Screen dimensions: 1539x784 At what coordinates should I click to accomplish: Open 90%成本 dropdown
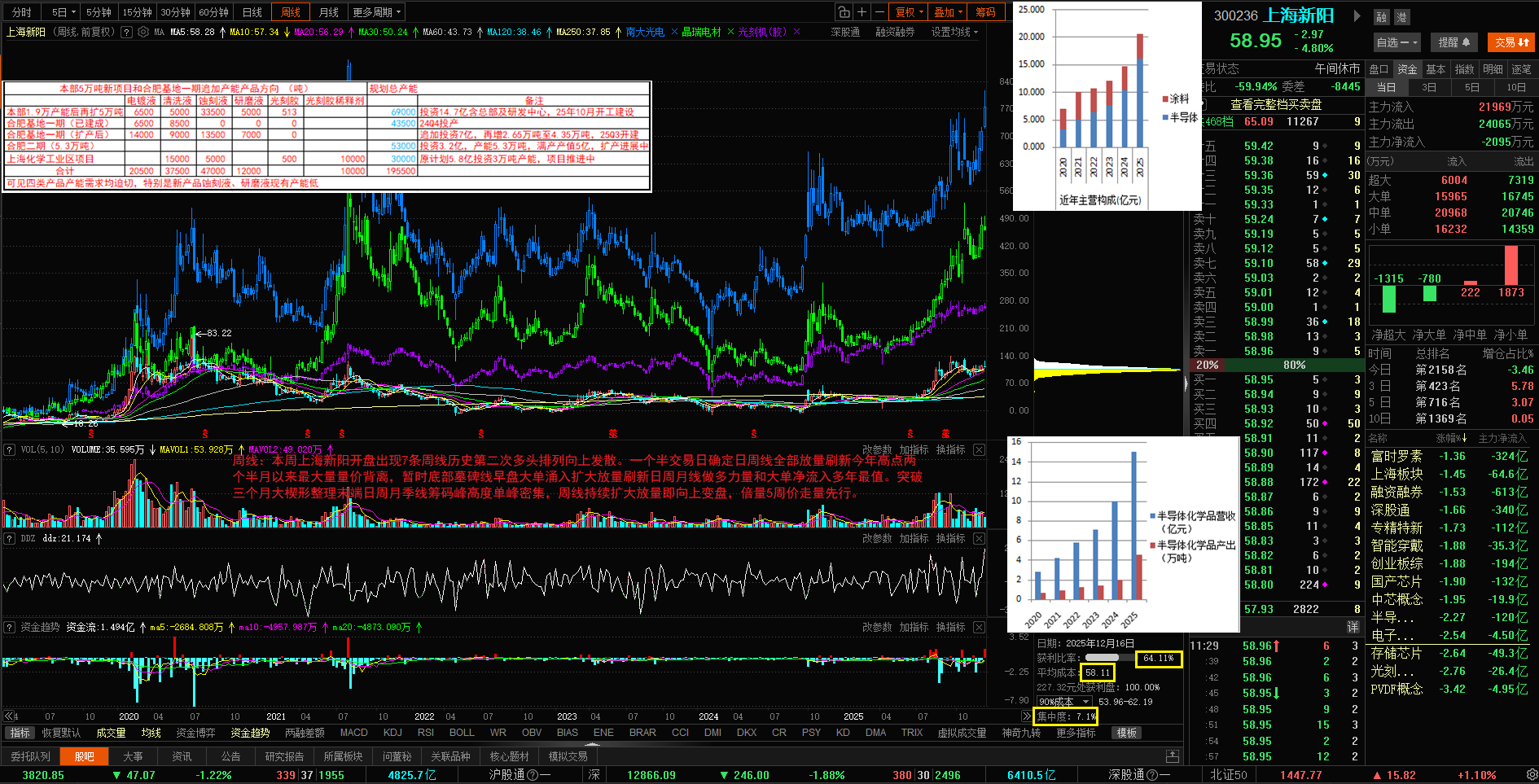1063,702
